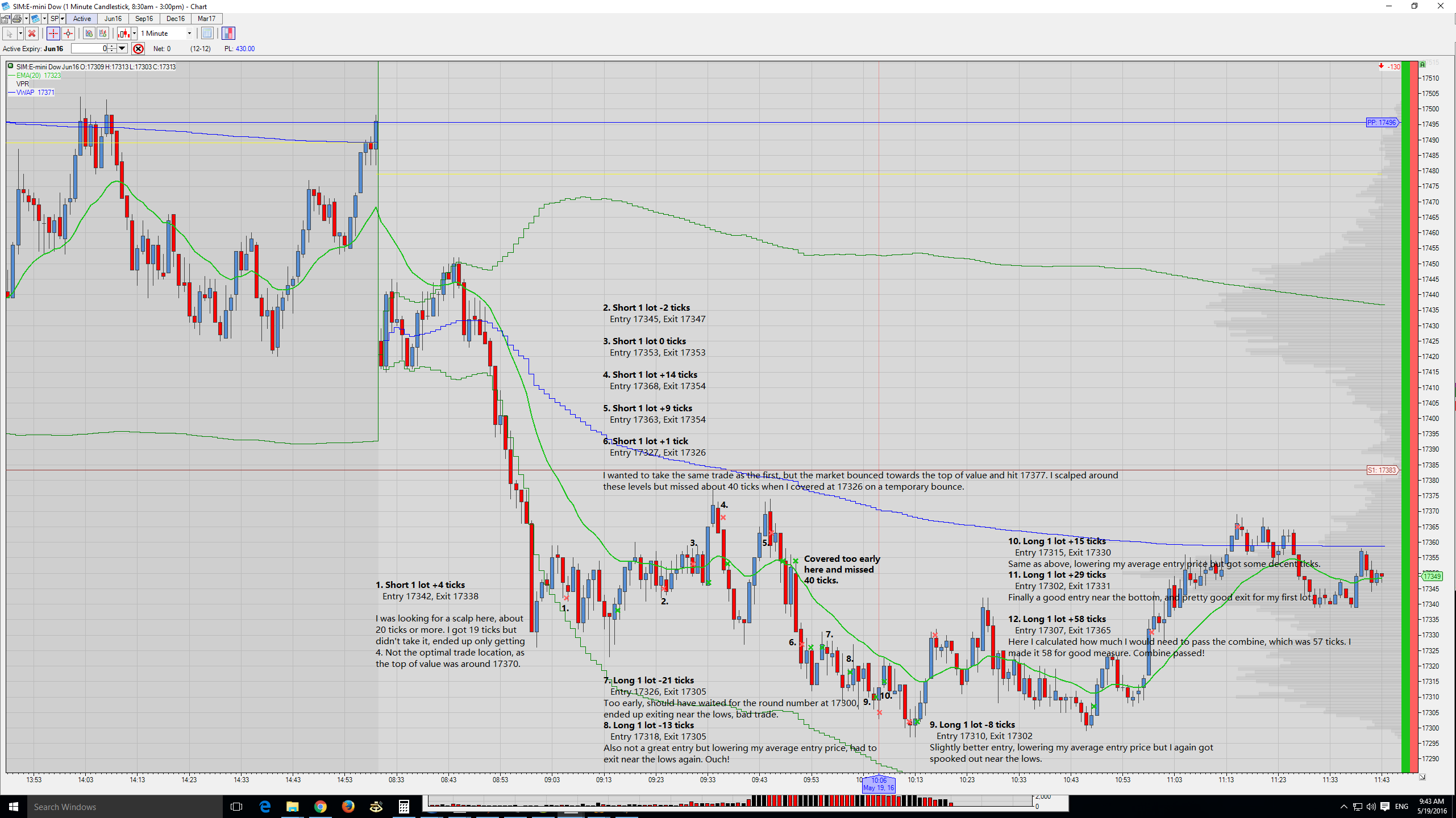
Task: Click the order quantity input field
Action: [x=89, y=49]
